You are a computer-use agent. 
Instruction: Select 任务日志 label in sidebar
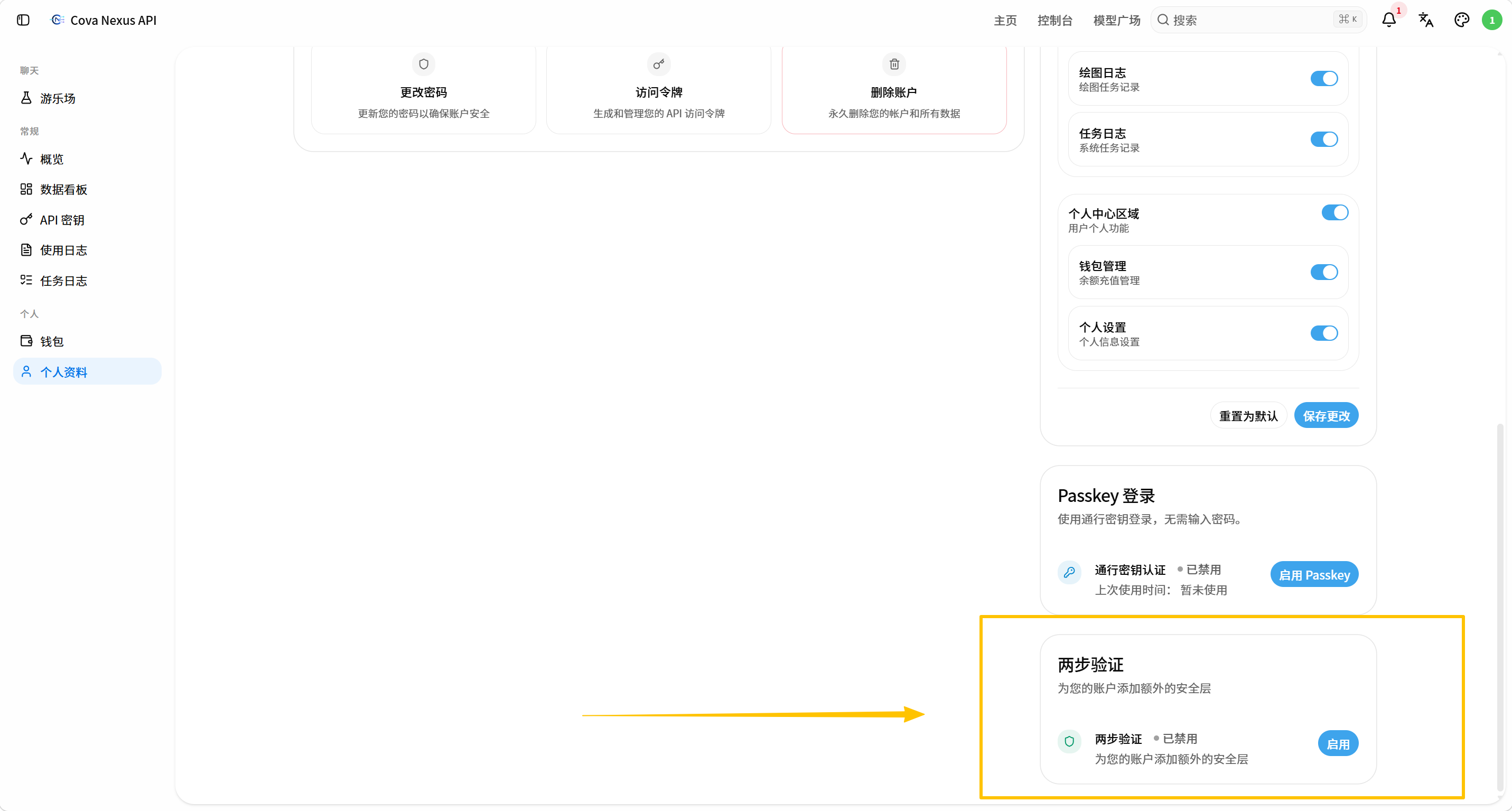tap(63, 281)
